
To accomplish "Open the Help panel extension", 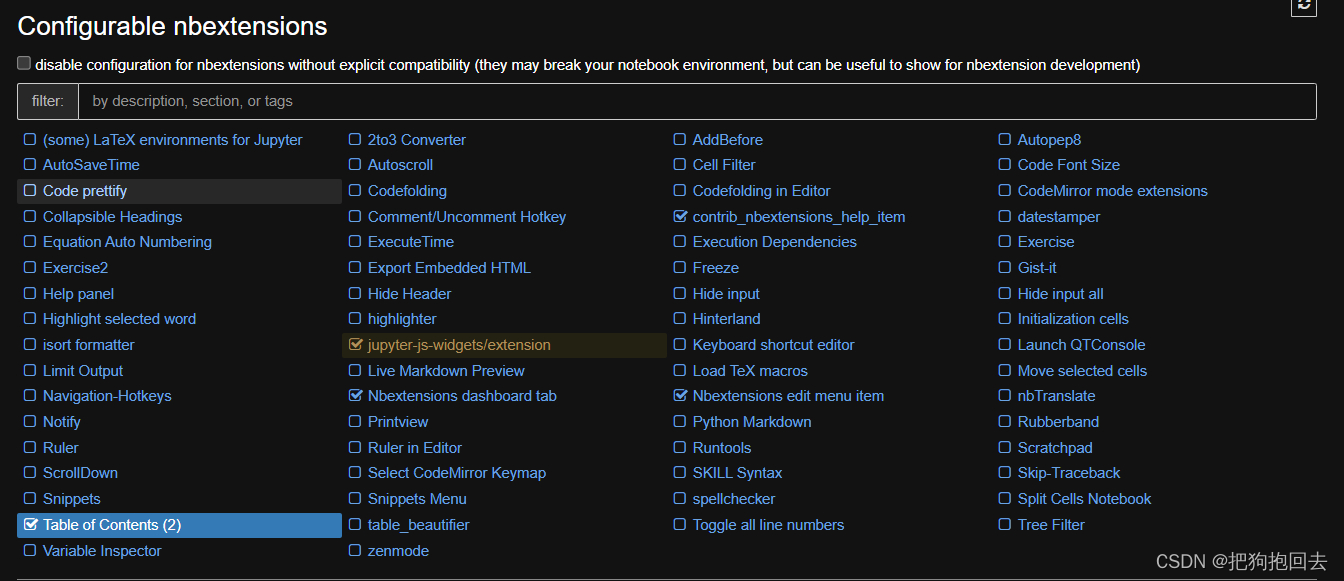I will pos(78,294).
